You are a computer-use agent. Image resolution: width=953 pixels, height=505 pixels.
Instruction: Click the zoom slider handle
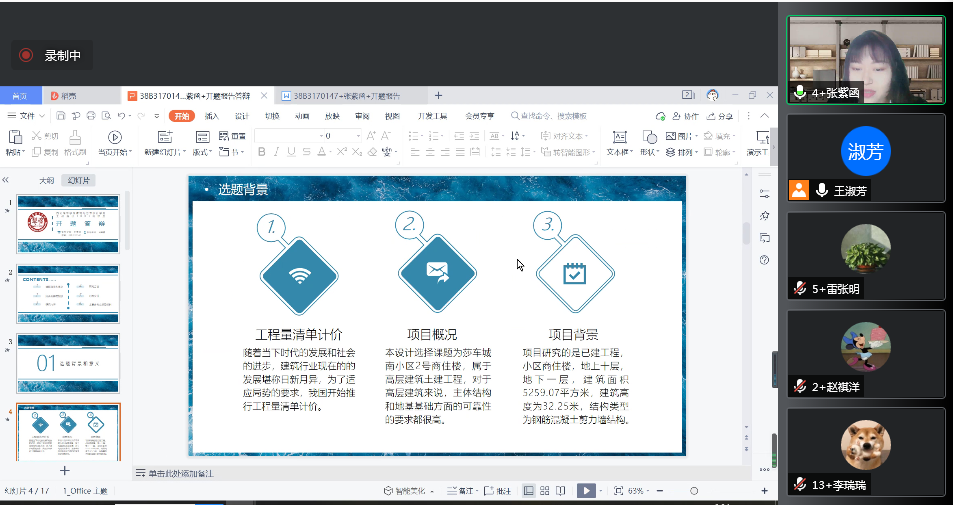pyautogui.click(x=694, y=491)
